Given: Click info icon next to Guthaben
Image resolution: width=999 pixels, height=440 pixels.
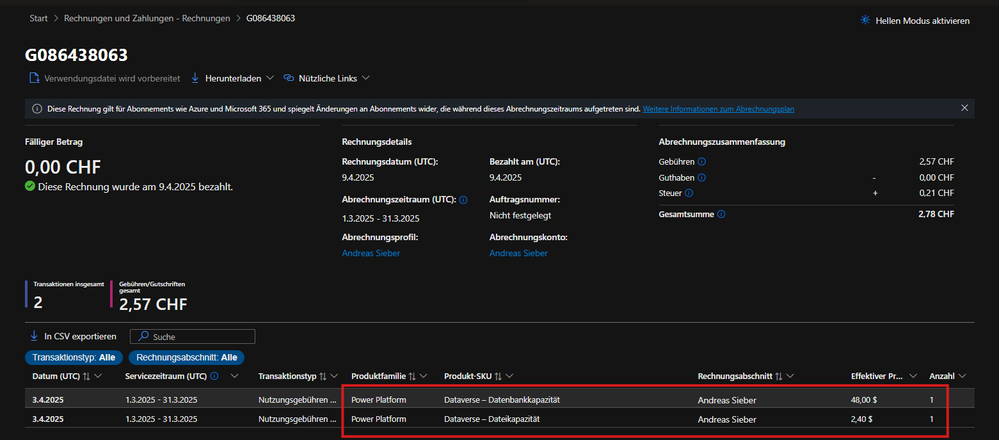Looking at the screenshot, I should pyautogui.click(x=702, y=178).
